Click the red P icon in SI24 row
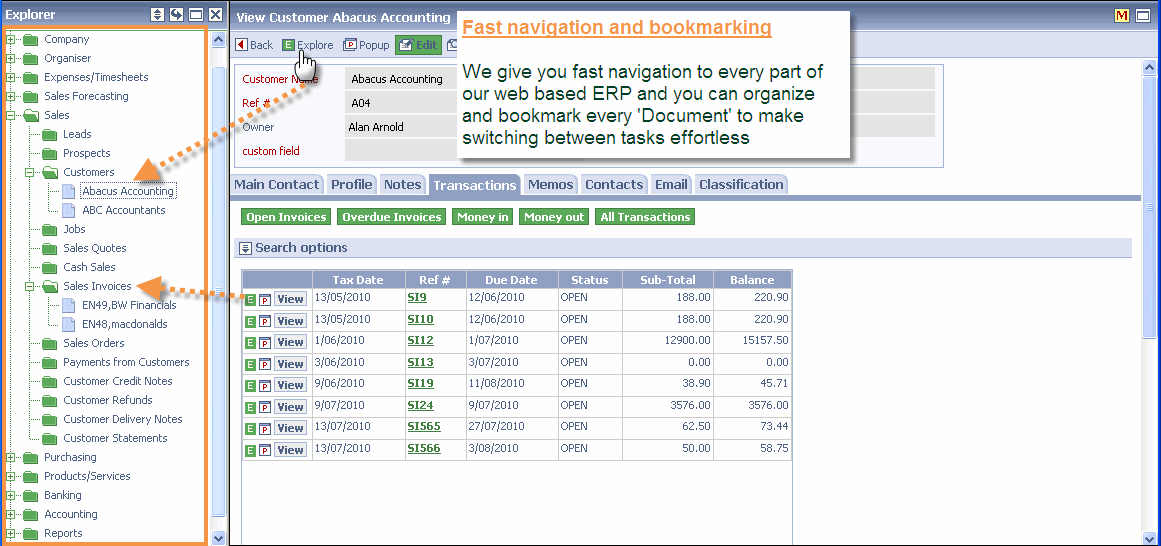 point(264,407)
